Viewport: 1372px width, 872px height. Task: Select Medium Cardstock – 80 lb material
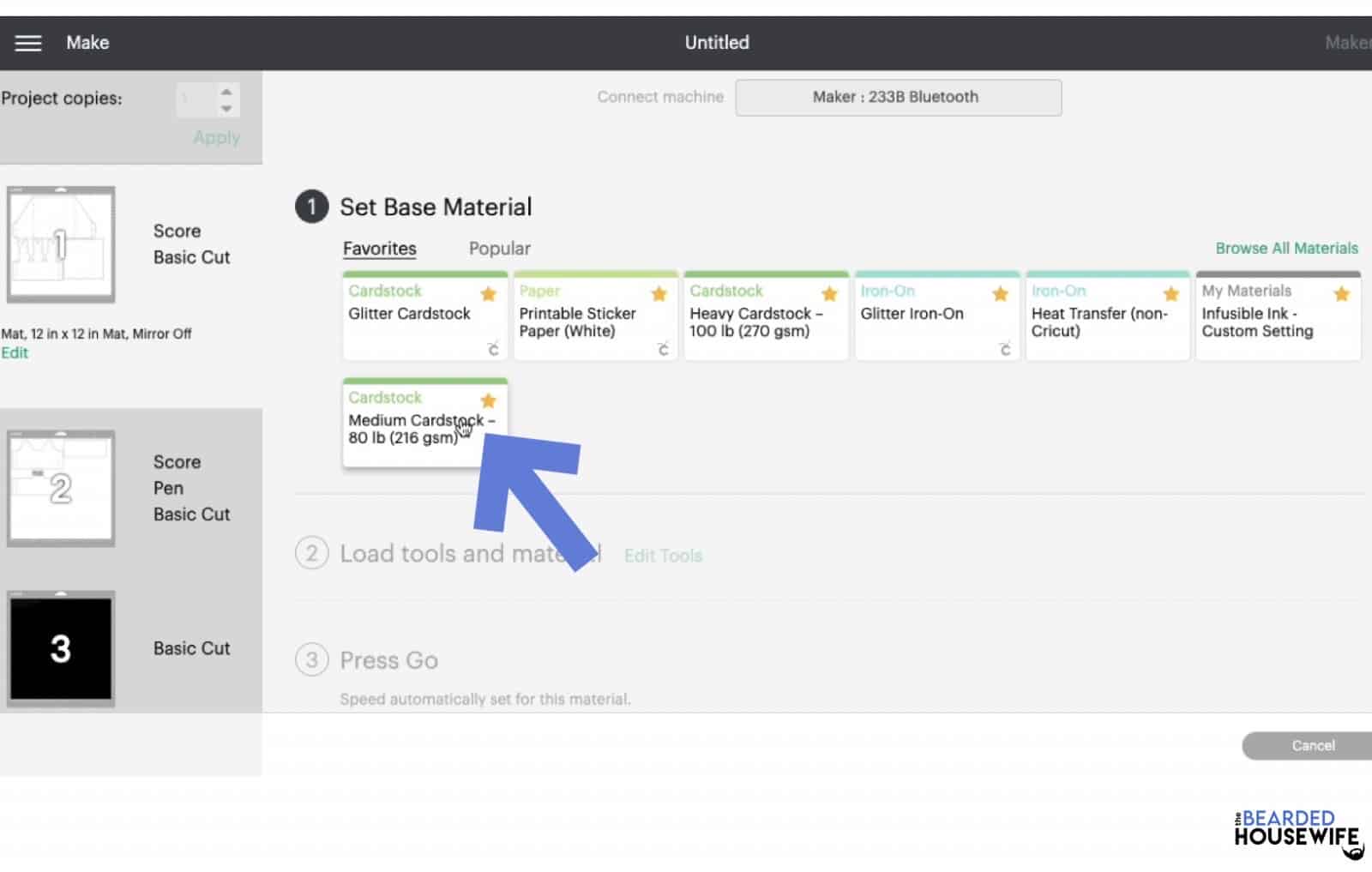point(424,423)
